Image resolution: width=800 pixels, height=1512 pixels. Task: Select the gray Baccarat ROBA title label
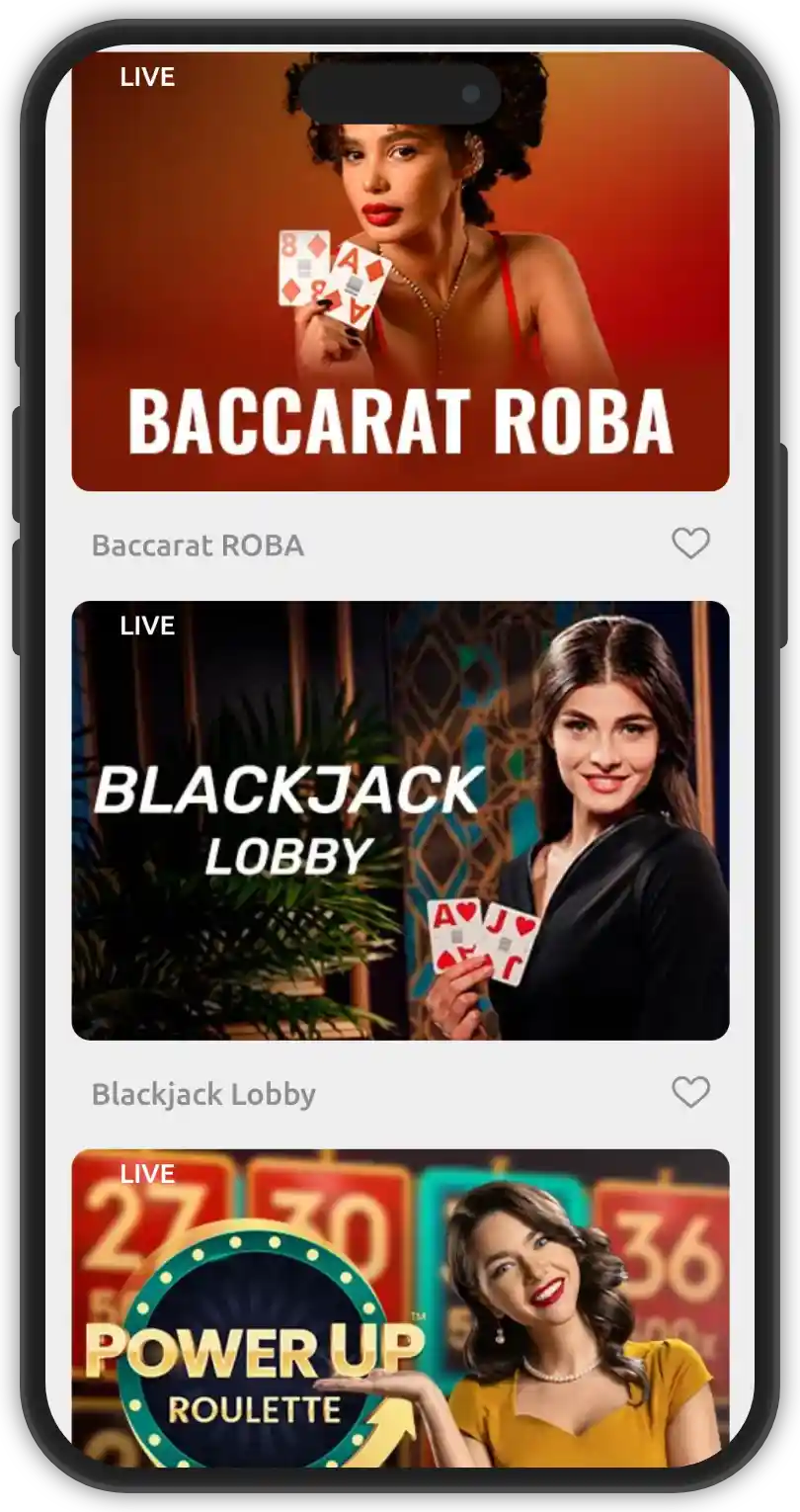click(x=198, y=546)
